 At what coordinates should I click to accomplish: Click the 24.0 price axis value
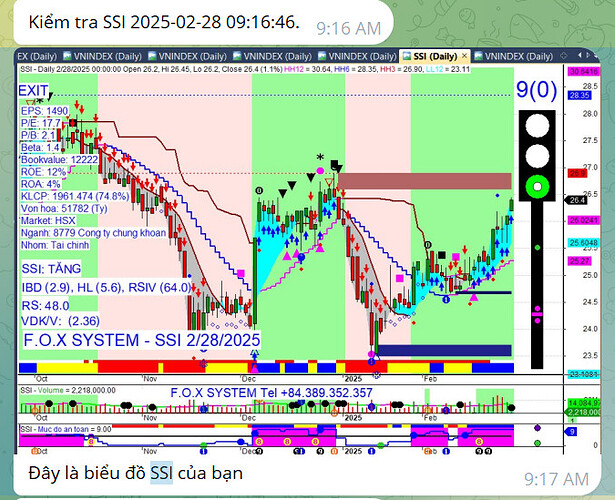point(590,329)
